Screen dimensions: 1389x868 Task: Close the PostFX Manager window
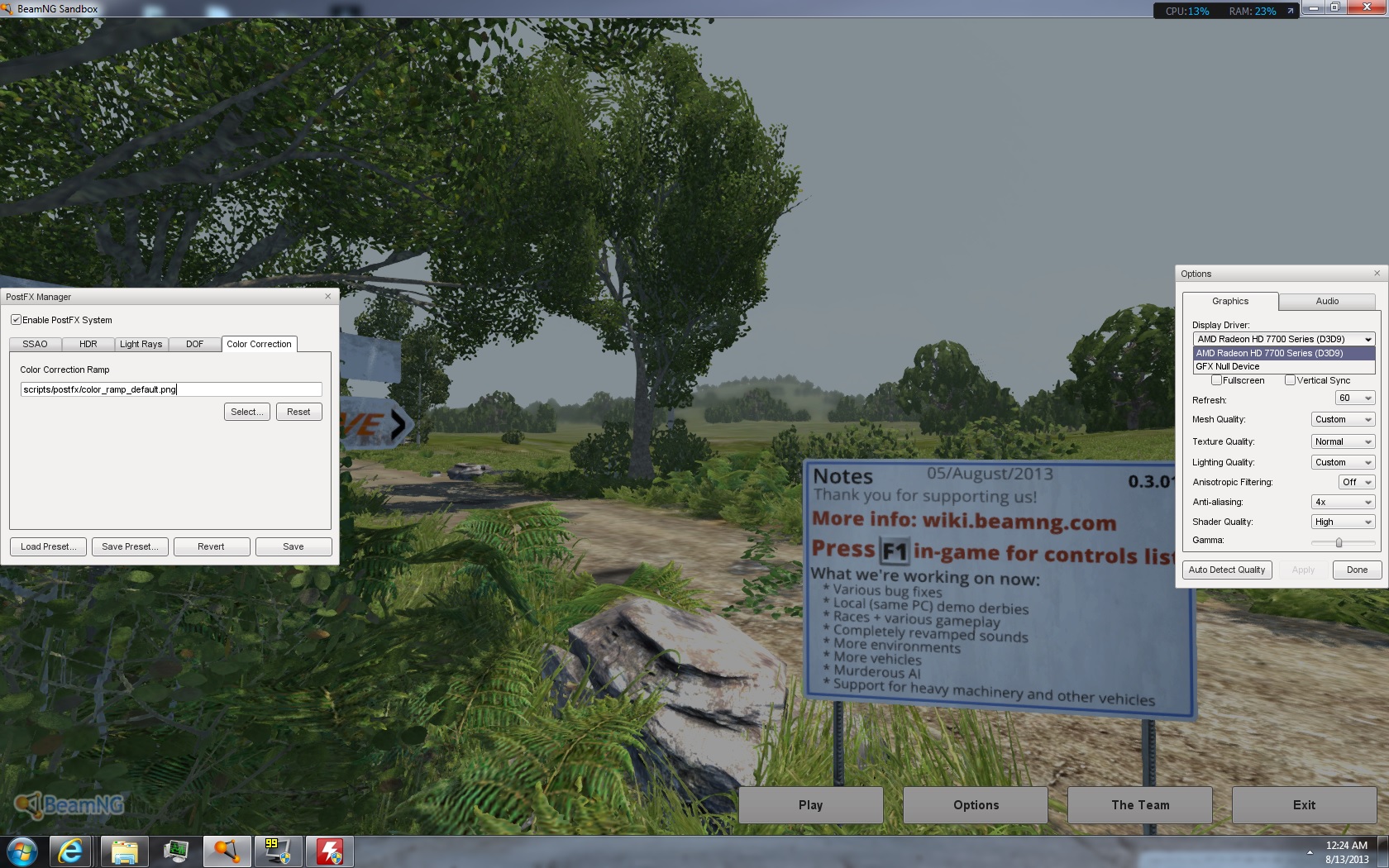327,296
